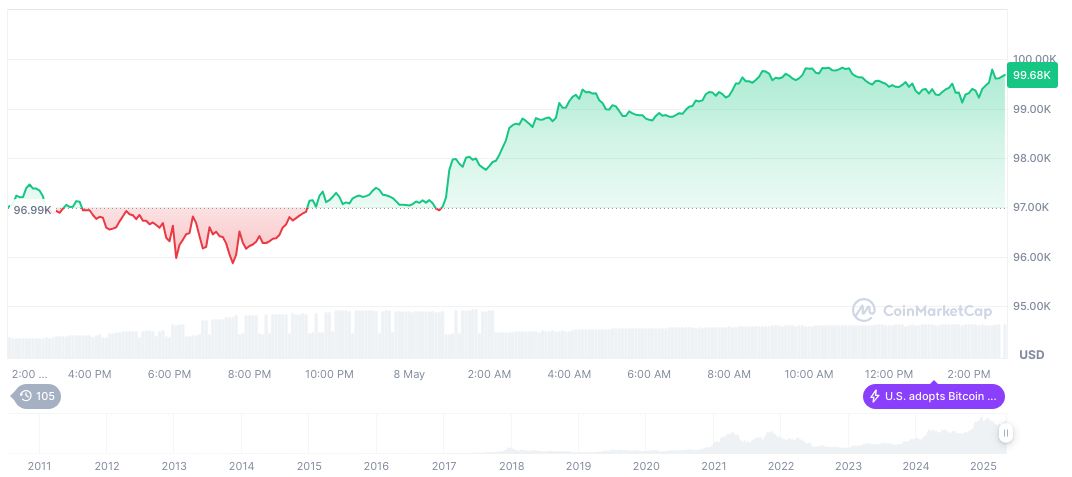Select the green 99.68K current price tag
The width and height of the screenshot is (1072, 477).
pyautogui.click(x=1031, y=75)
